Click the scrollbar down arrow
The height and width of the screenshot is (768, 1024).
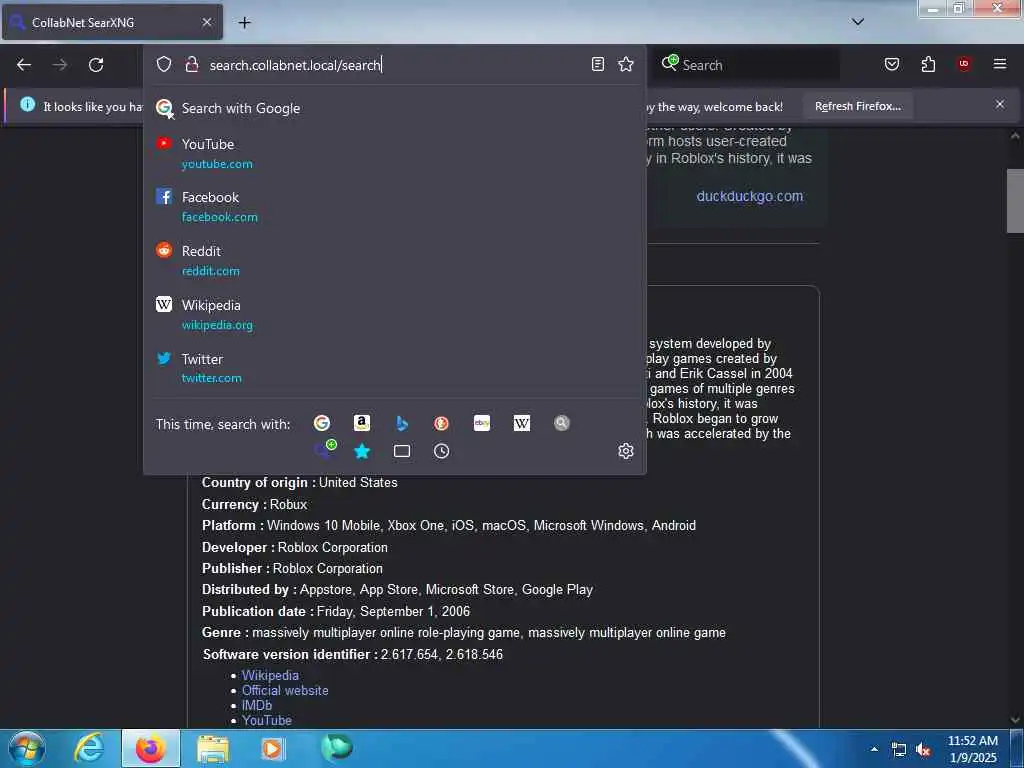pyautogui.click(x=1014, y=719)
